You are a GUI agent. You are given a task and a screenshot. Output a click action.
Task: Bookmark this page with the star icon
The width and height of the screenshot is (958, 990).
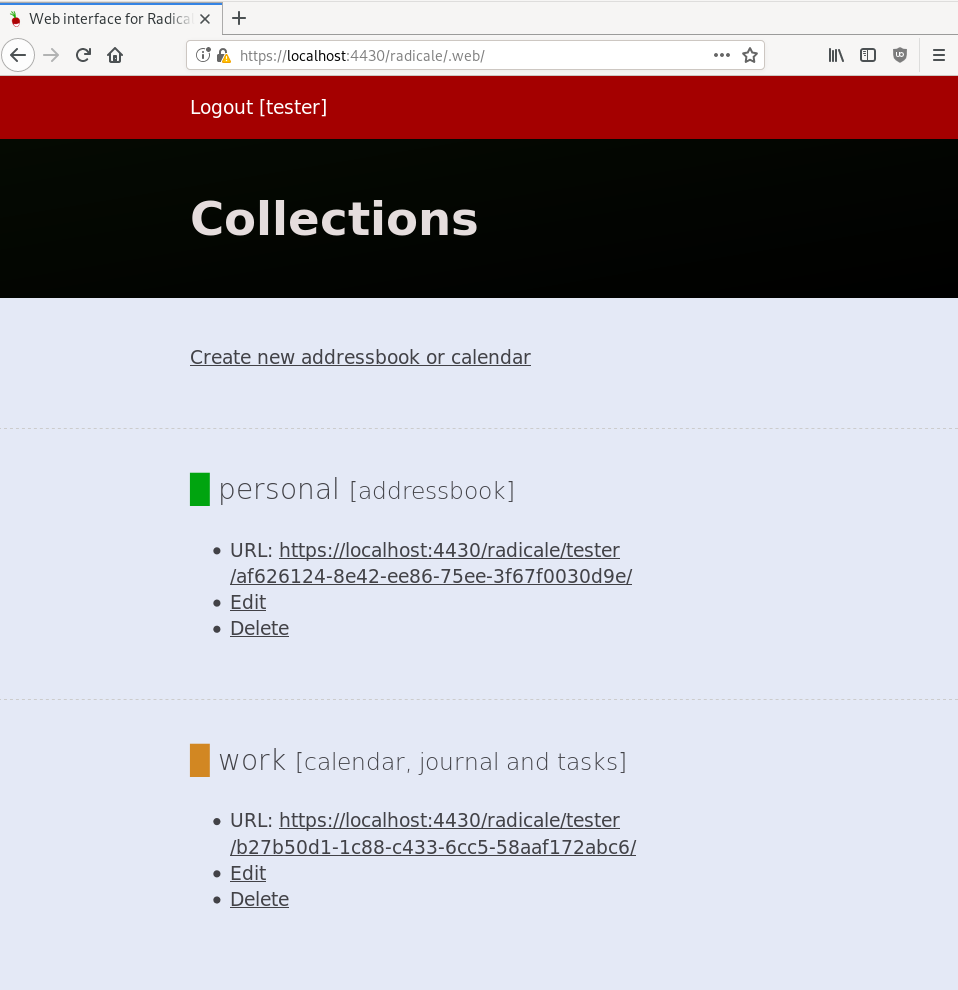(x=750, y=56)
